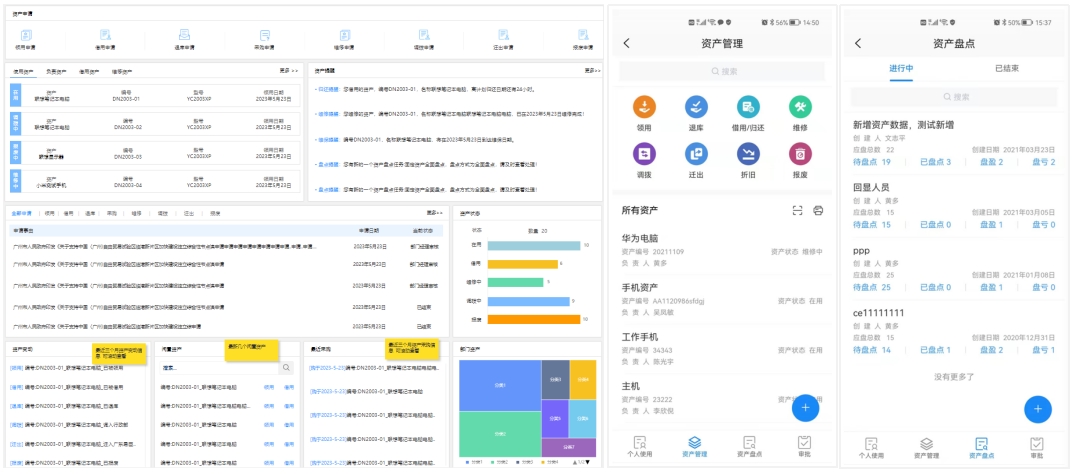The width and height of the screenshot is (1074, 474).
Task: Click 已盘点 3 under 新增资产数据
Action: tap(935, 162)
